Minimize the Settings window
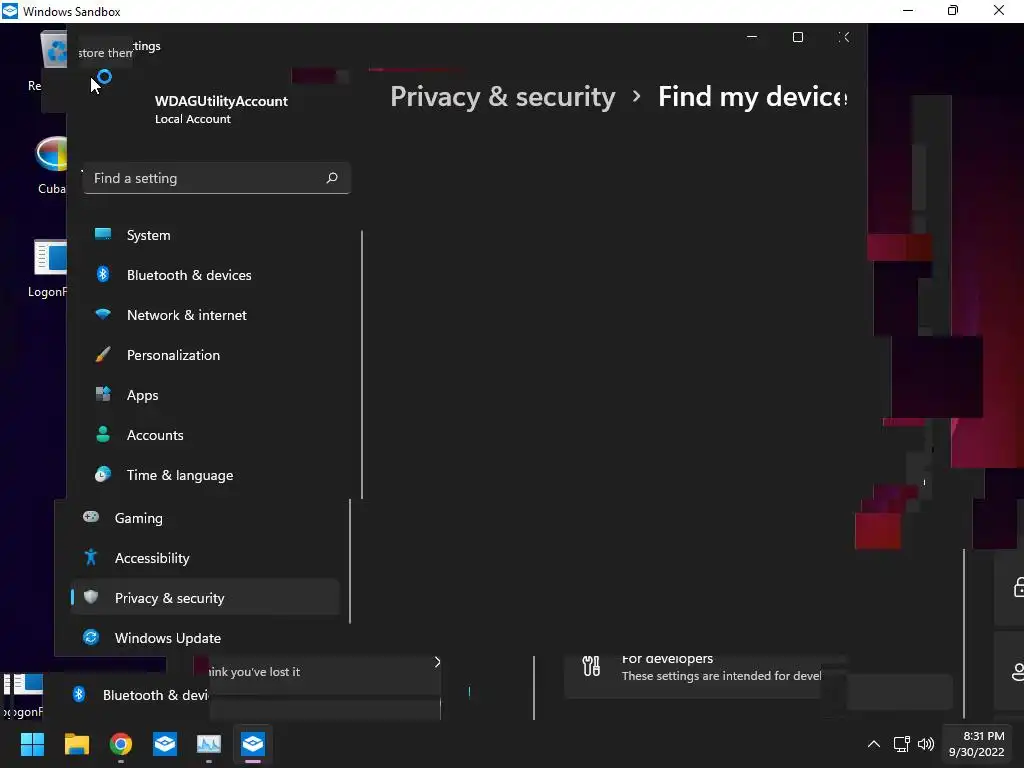Screen dimensions: 1024x768 coord(752,37)
